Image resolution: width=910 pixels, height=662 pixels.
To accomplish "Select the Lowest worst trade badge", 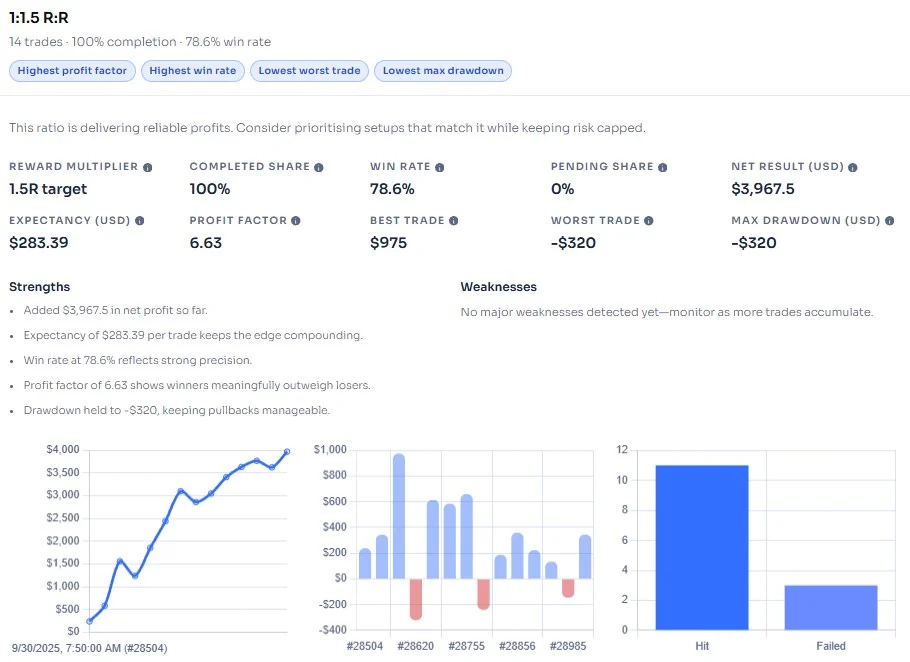I will coord(309,71).
